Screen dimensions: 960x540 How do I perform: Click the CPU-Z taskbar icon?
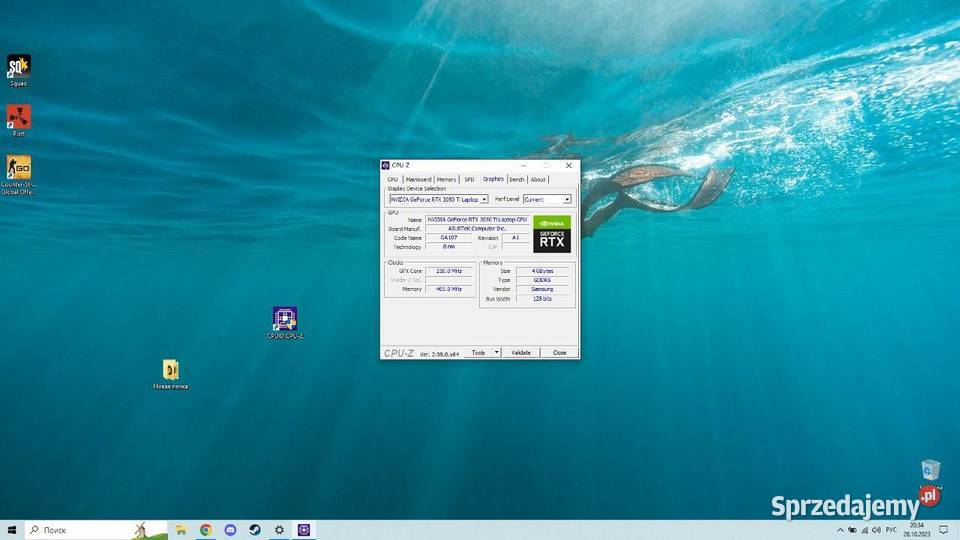coord(304,530)
